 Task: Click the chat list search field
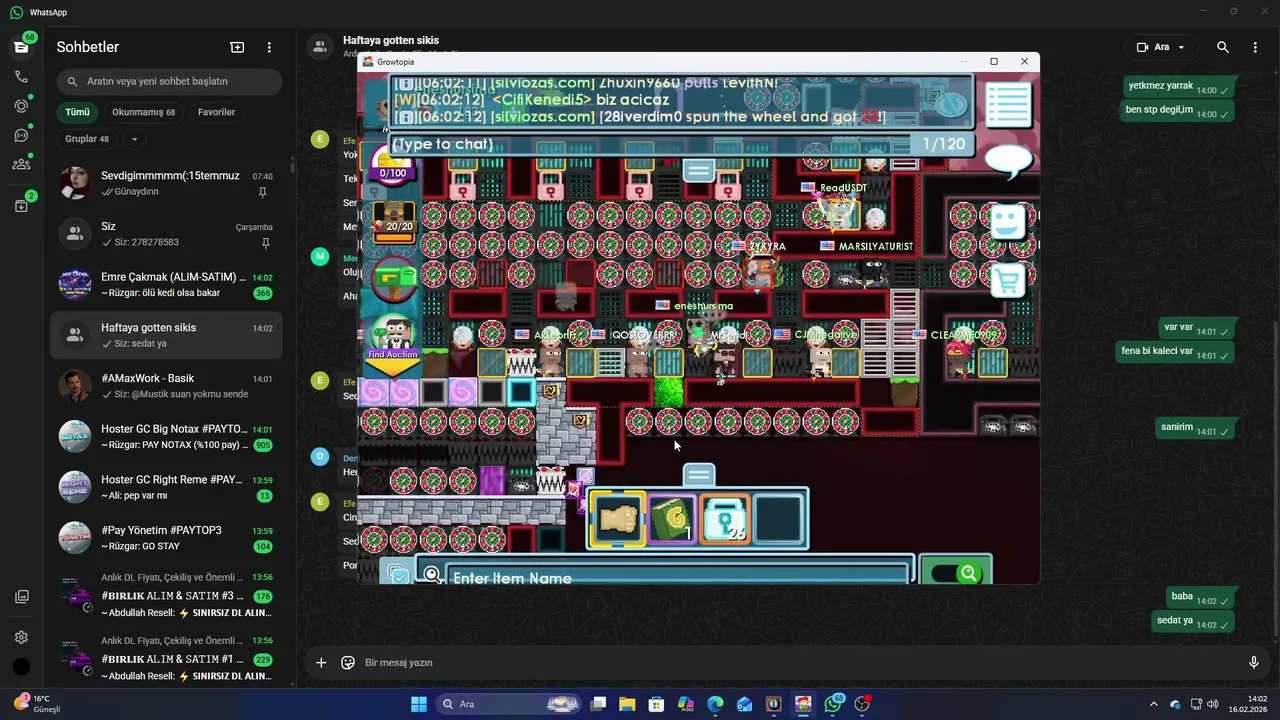pyautogui.click(x=170, y=81)
